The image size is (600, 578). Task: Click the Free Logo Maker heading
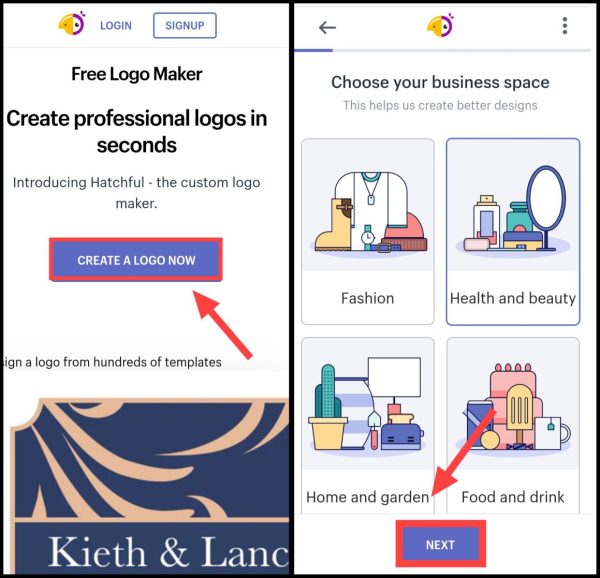tap(137, 74)
